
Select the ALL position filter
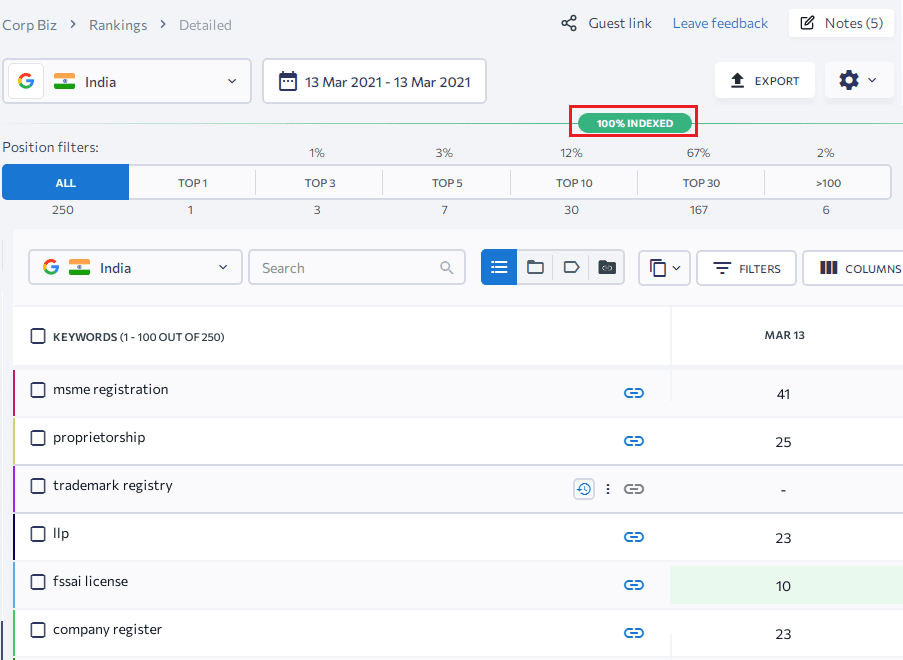[66, 183]
